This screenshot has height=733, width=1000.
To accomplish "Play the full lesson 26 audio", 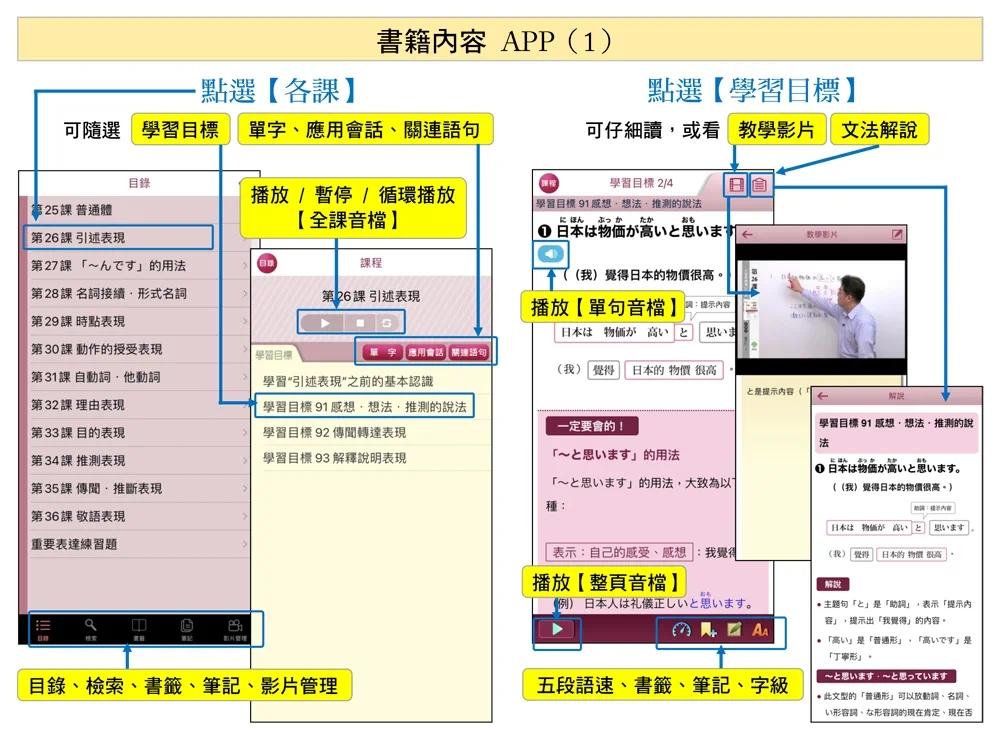I will 325,323.
